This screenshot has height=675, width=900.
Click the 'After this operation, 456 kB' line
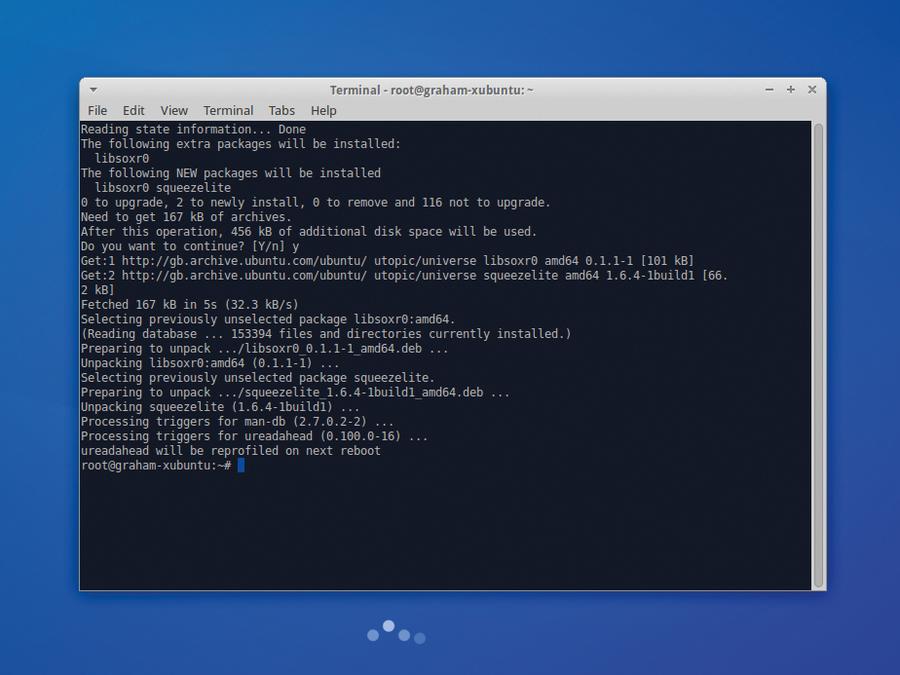pos(309,231)
